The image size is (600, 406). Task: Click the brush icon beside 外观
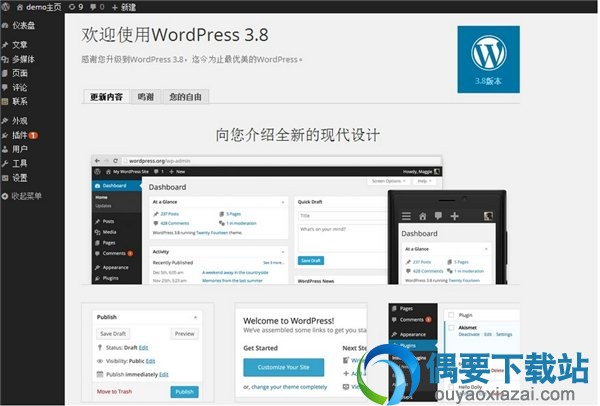[x=5, y=121]
